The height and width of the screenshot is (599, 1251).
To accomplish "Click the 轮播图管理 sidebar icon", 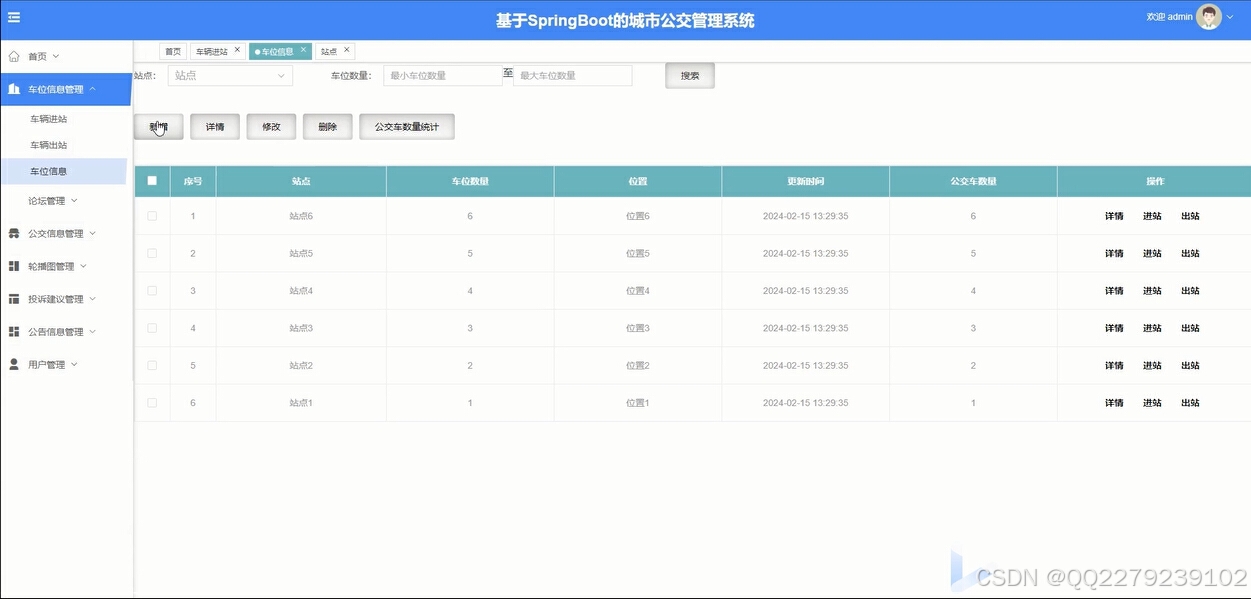I will 14,265.
